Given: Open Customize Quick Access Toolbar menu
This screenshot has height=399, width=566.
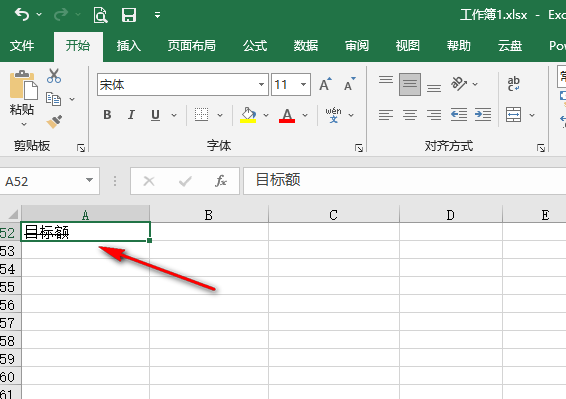Looking at the screenshot, I should 157,15.
